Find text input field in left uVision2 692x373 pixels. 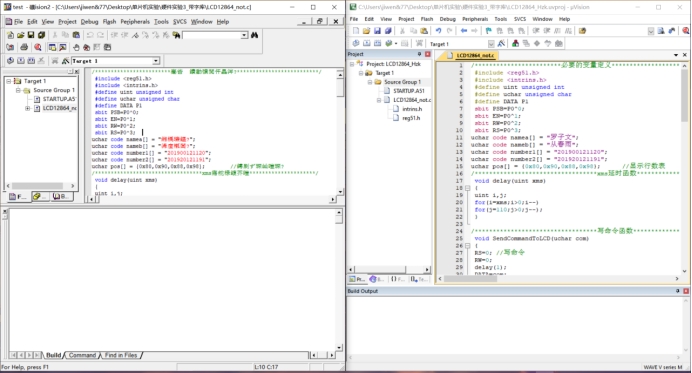[212, 35]
